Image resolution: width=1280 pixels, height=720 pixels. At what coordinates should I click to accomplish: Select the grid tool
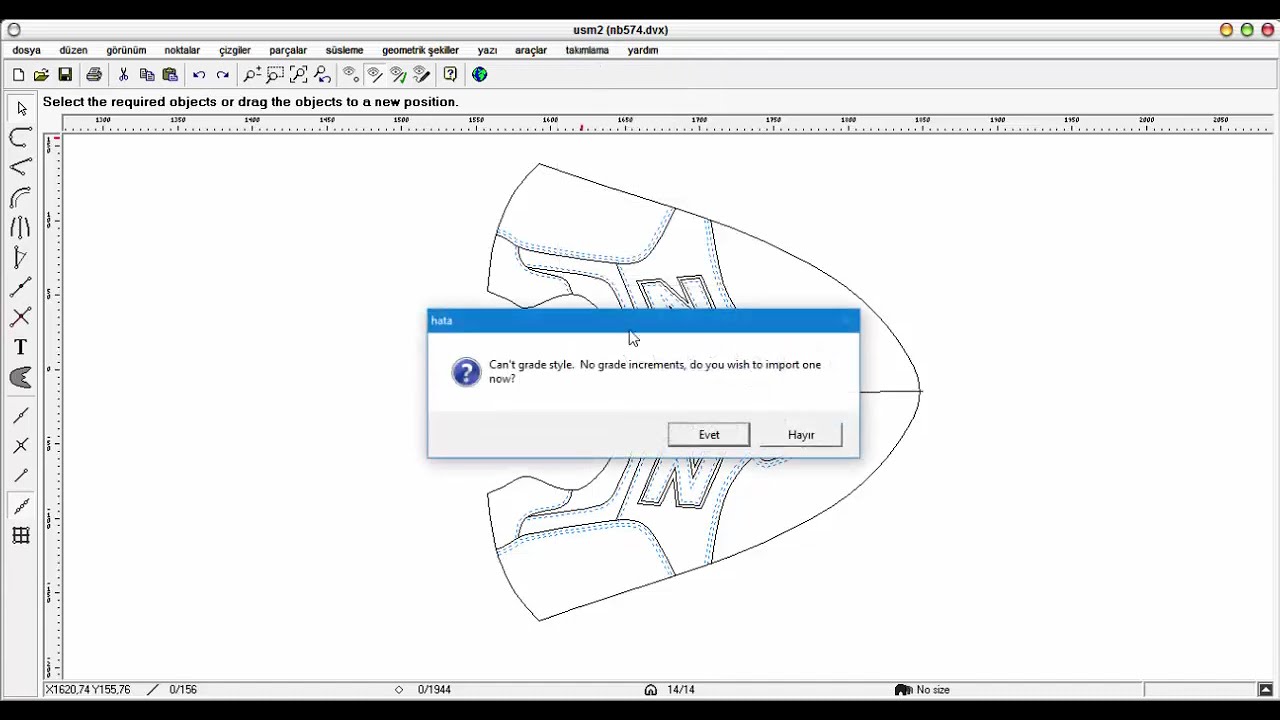point(21,536)
